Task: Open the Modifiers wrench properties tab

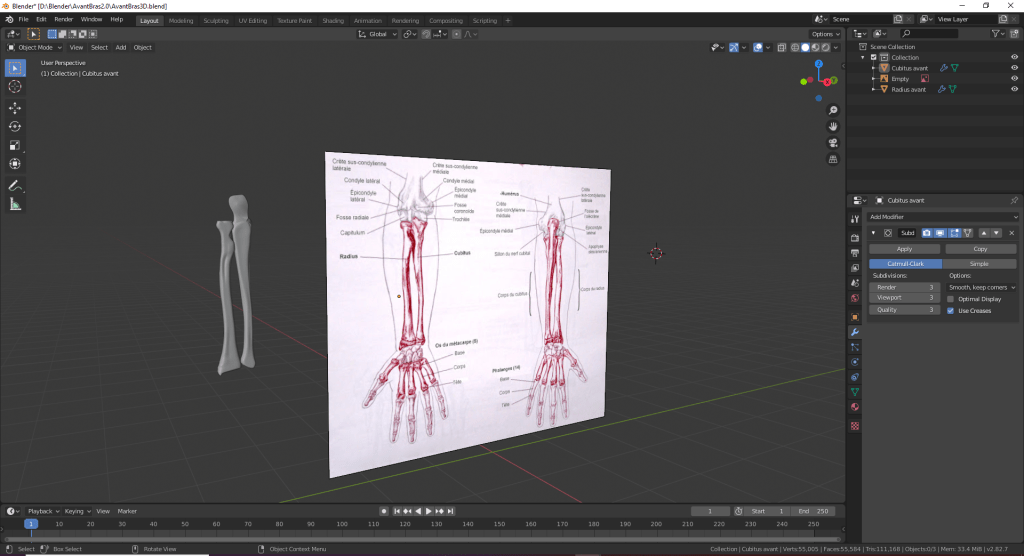Action: 854,331
